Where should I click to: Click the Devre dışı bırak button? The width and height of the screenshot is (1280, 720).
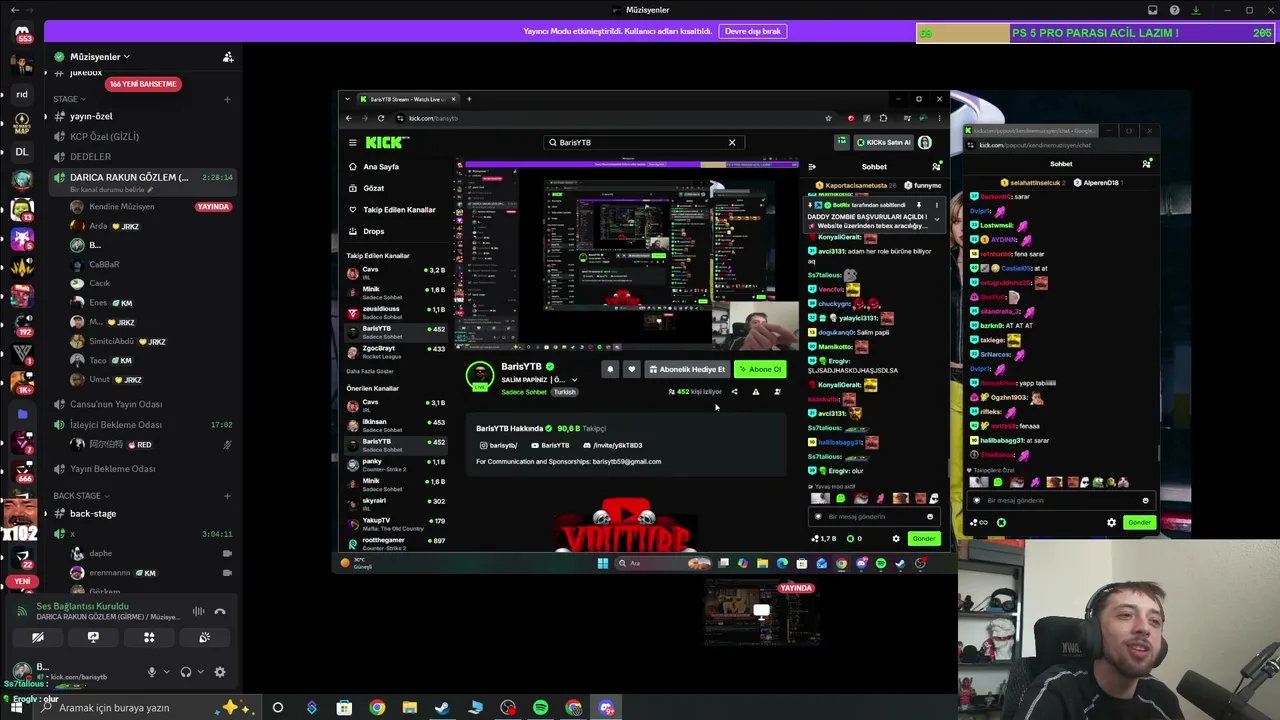click(x=752, y=31)
